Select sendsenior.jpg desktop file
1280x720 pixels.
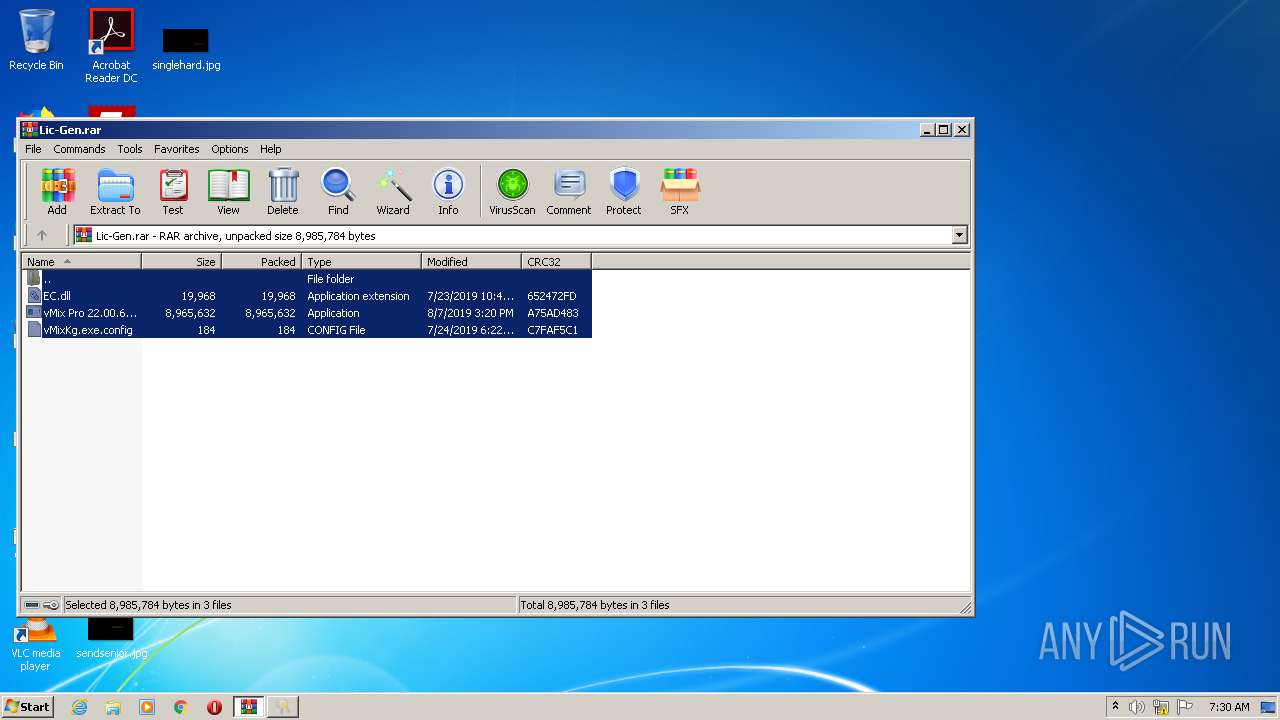click(x=111, y=639)
